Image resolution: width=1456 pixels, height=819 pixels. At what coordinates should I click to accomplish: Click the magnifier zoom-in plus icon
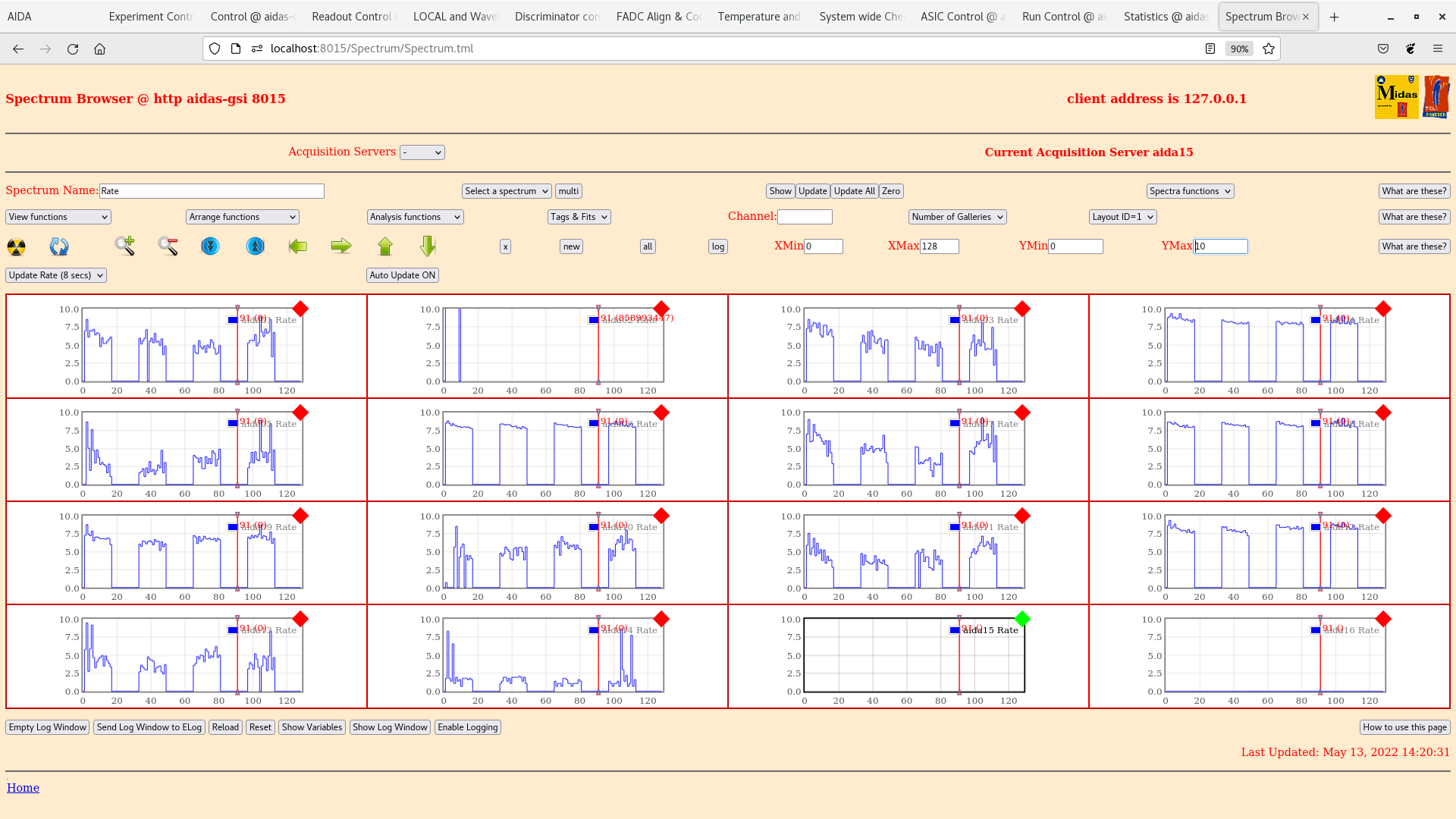coord(125,246)
